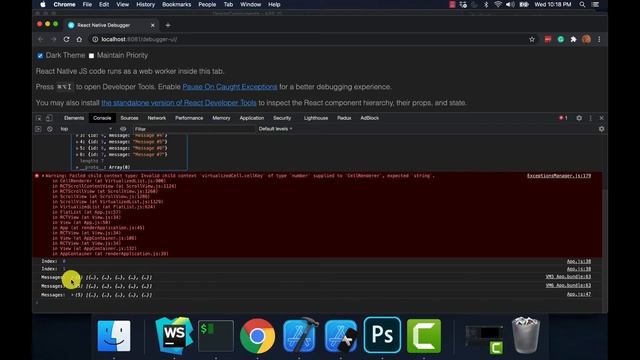Screen dimensions: 640x360
Task: Open Photoshop from the Dock
Action: tap(382, 335)
